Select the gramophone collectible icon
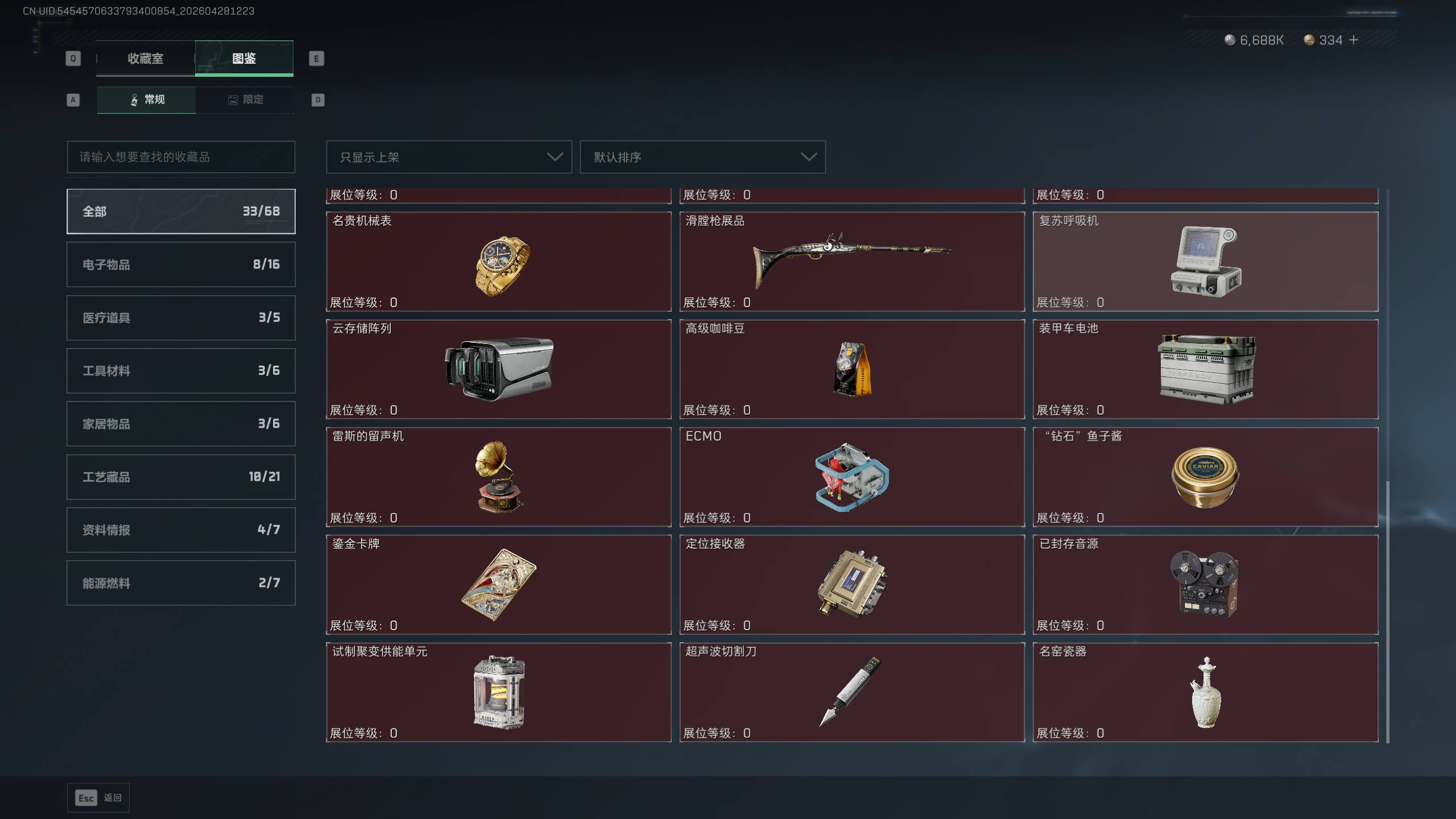 point(499,477)
